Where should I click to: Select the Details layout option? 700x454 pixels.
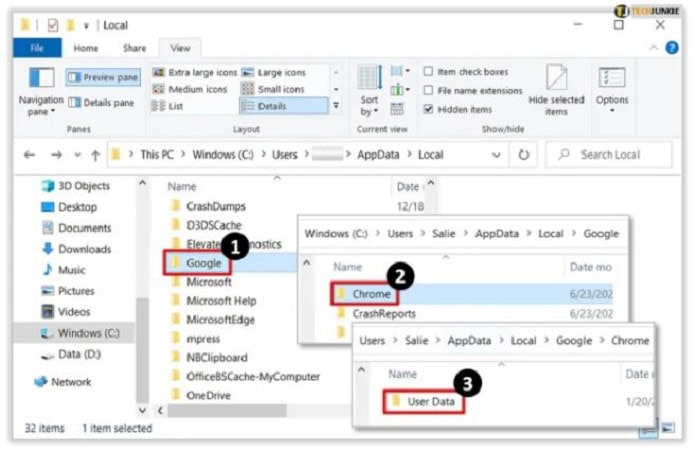tap(284, 106)
